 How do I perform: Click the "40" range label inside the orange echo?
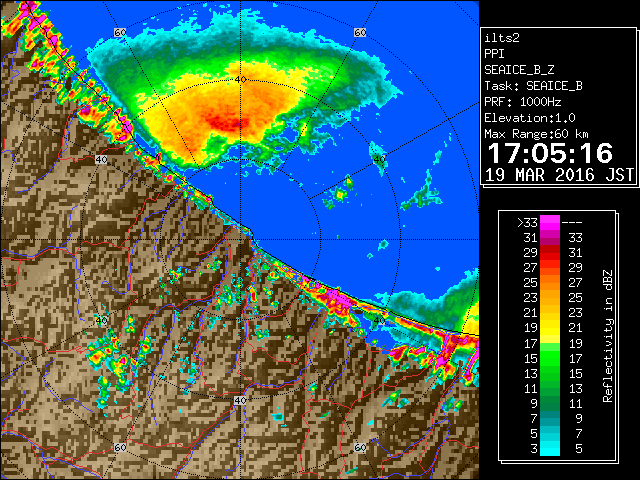point(241,79)
